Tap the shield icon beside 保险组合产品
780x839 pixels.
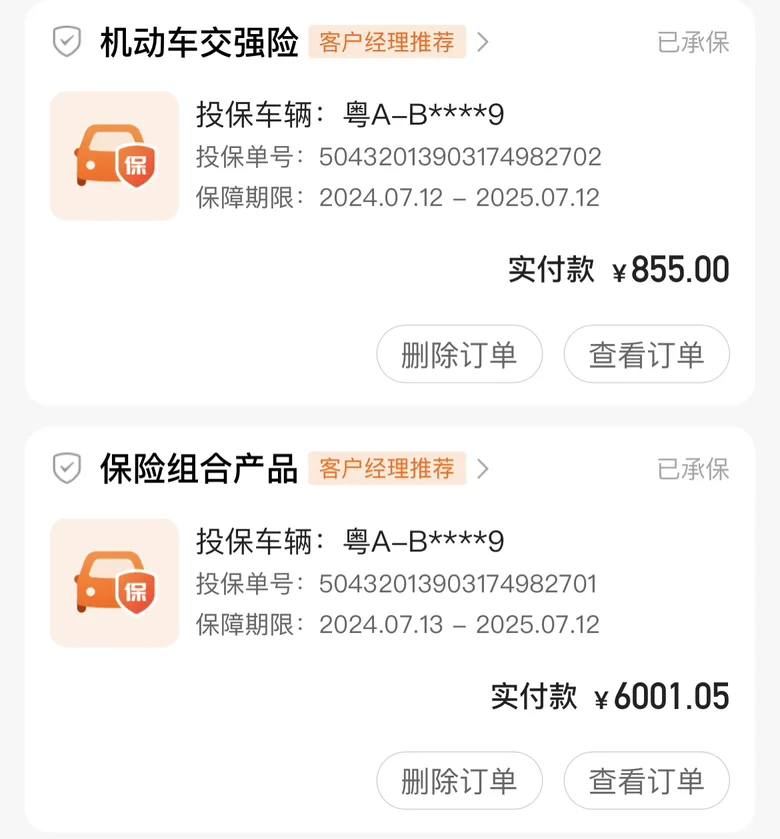[x=66, y=468]
